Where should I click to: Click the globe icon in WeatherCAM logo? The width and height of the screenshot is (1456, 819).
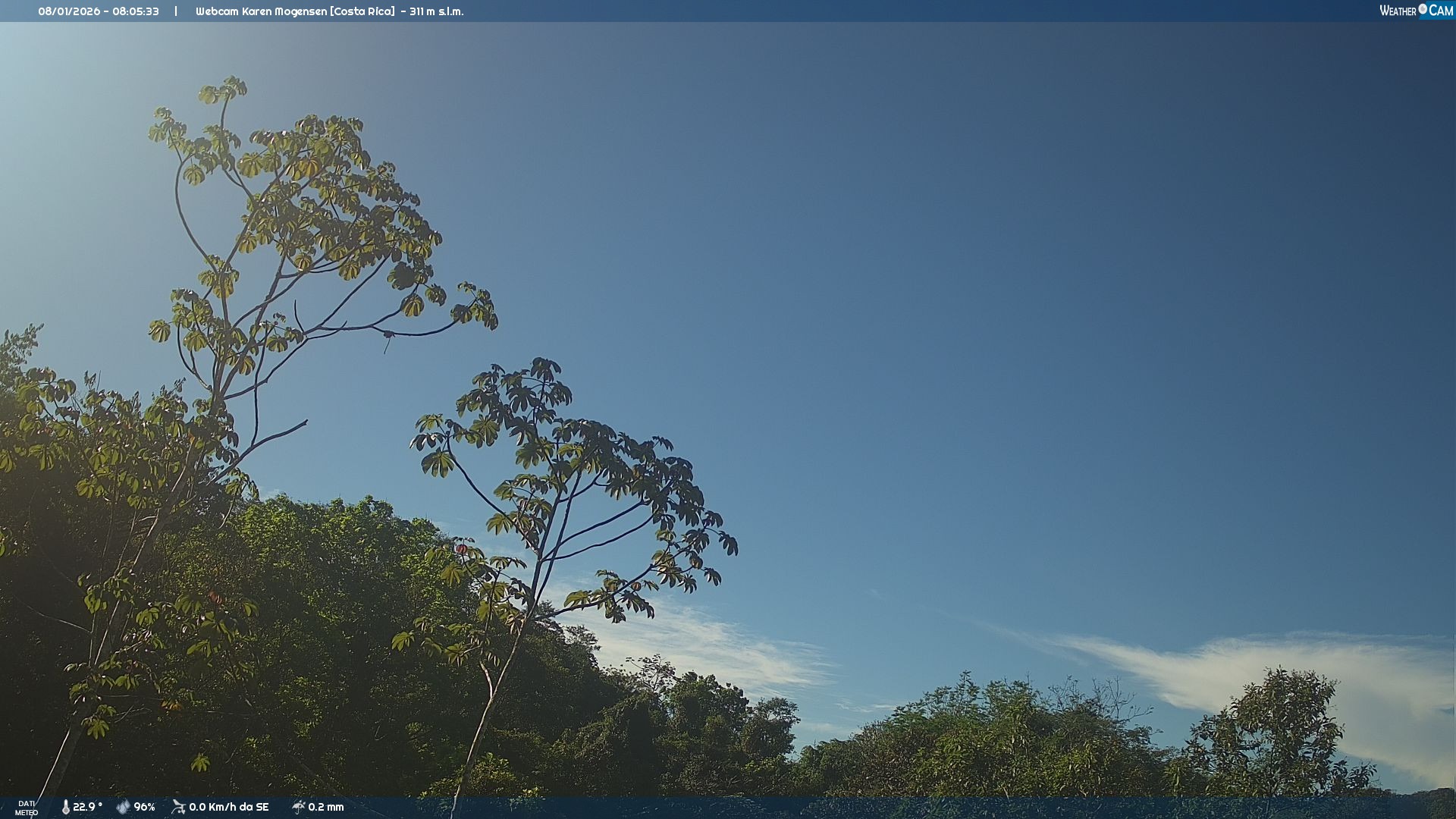click(x=1423, y=9)
